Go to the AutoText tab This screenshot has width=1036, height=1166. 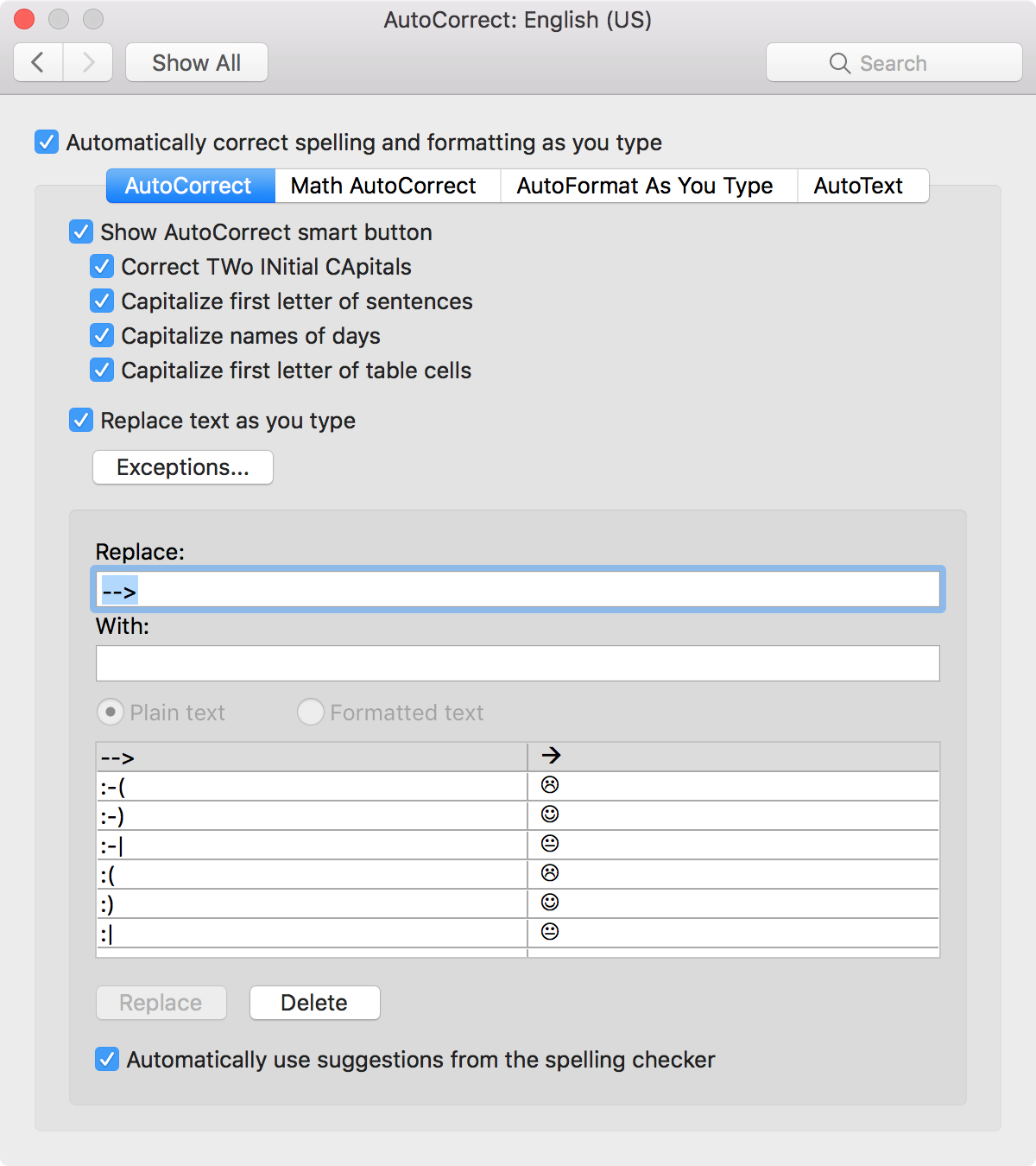[858, 186]
